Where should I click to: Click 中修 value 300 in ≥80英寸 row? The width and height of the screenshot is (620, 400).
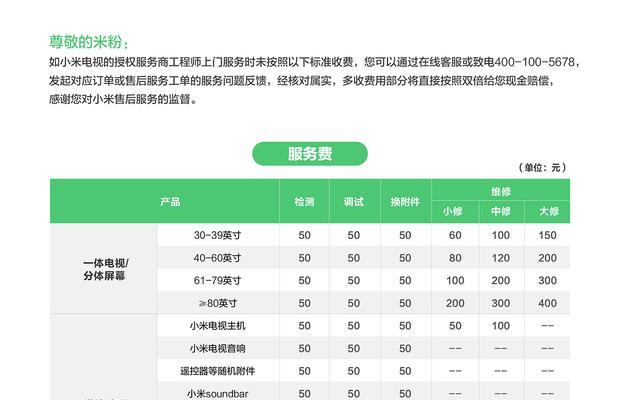pyautogui.click(x=501, y=303)
